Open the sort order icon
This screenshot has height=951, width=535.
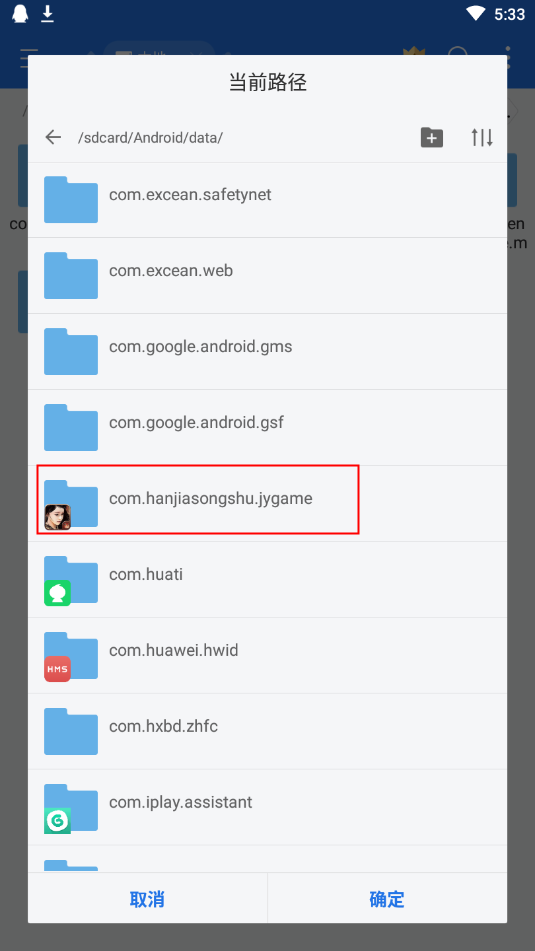482,138
